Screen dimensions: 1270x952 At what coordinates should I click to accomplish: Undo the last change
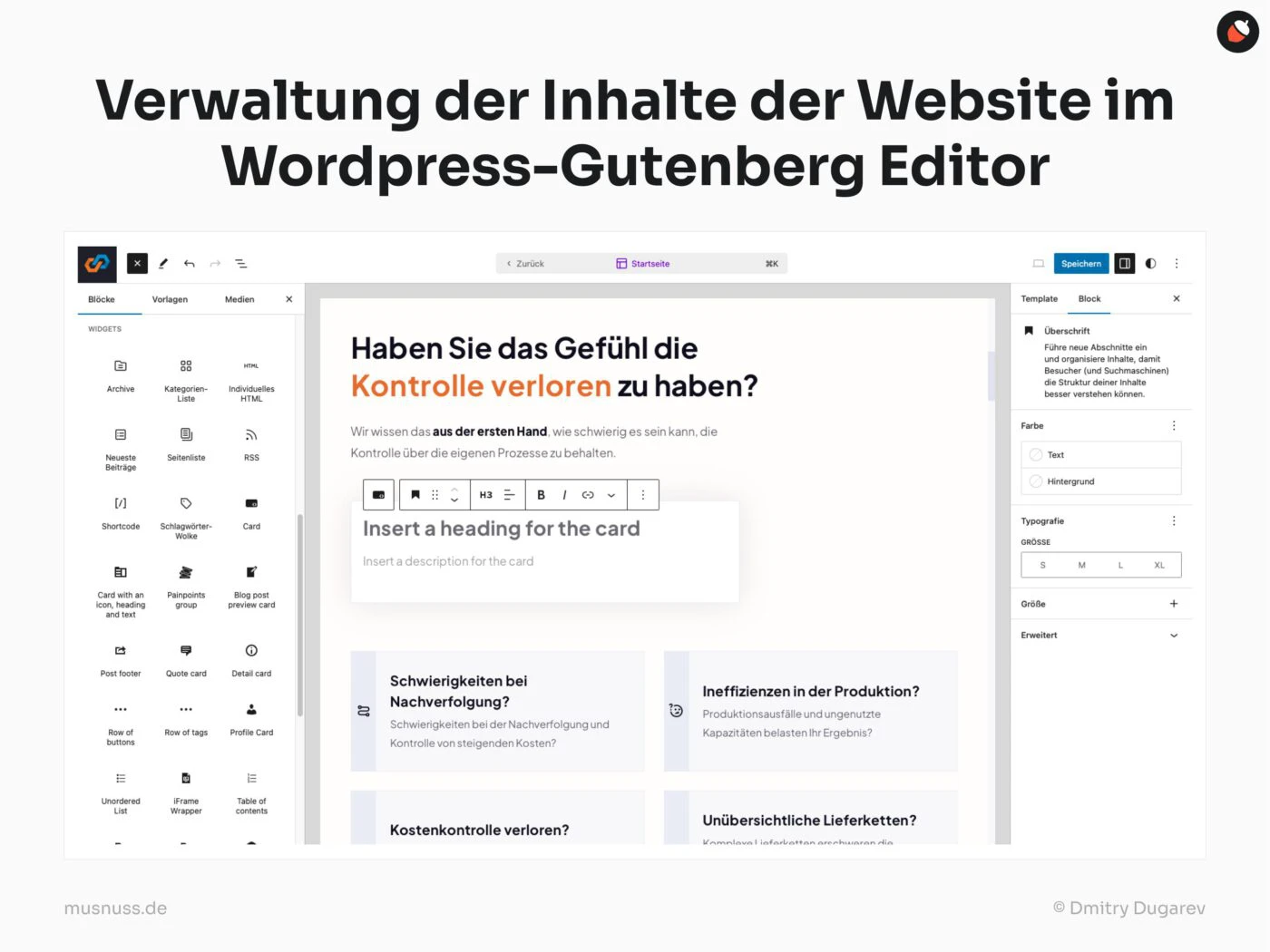point(190,264)
